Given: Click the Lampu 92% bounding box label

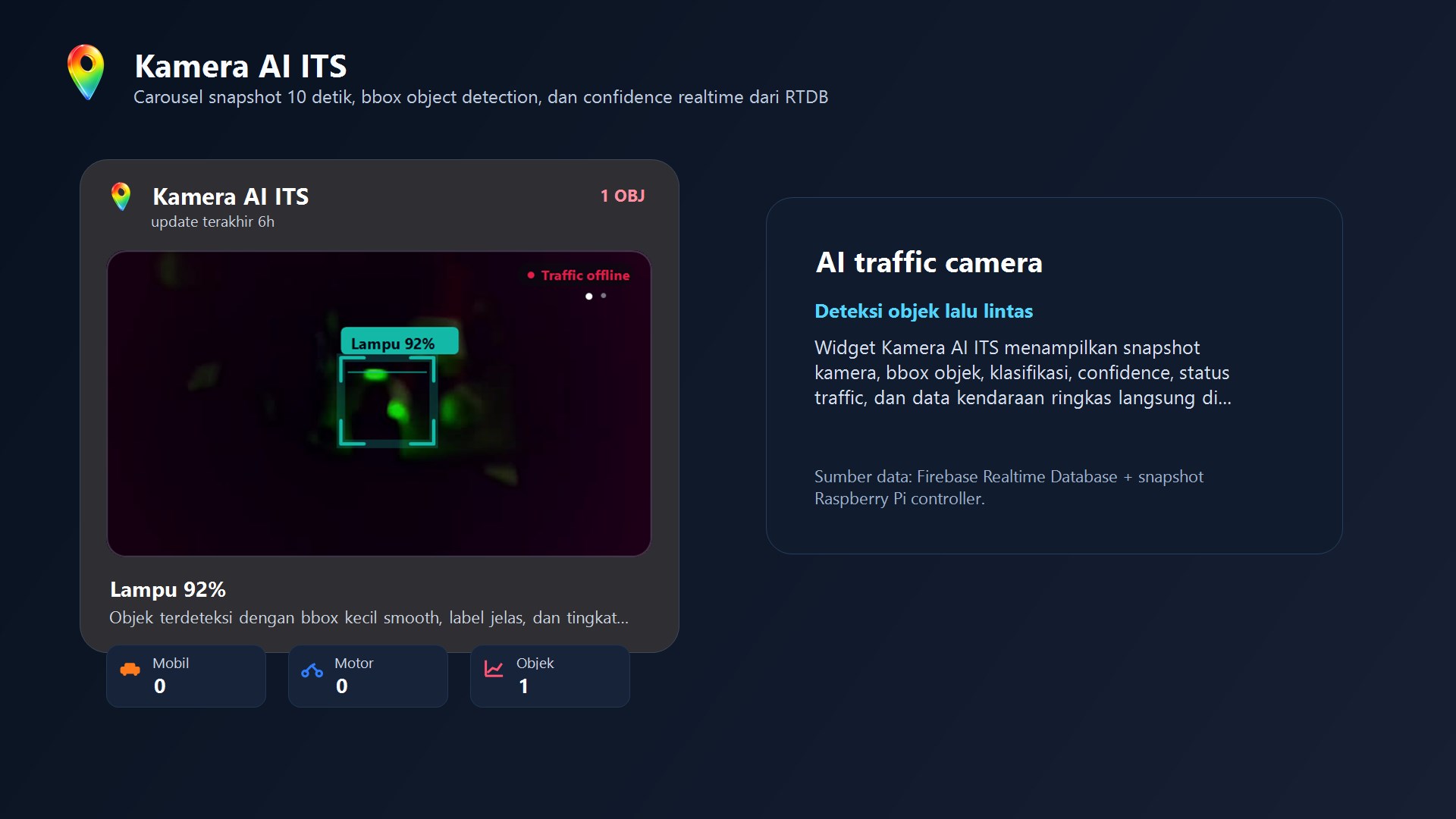Looking at the screenshot, I should pyautogui.click(x=400, y=341).
